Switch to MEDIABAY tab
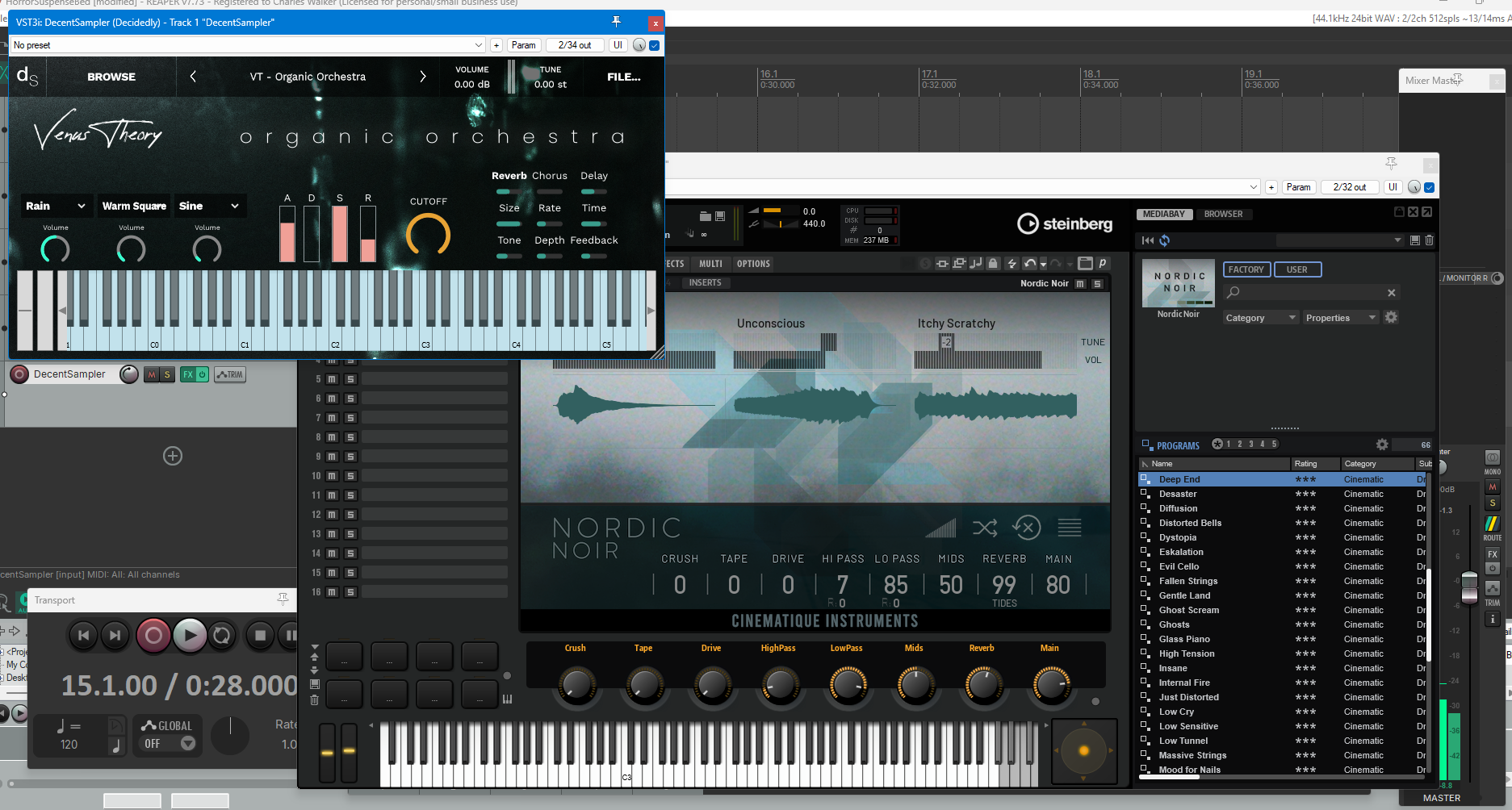Screen dimensions: 1512x810 1163,214
